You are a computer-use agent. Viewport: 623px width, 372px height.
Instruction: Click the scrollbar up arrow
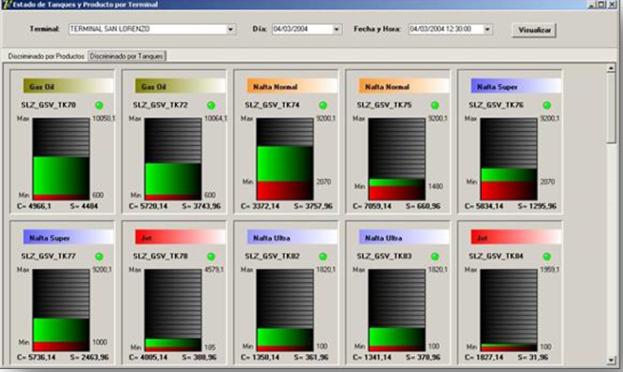tap(611, 68)
